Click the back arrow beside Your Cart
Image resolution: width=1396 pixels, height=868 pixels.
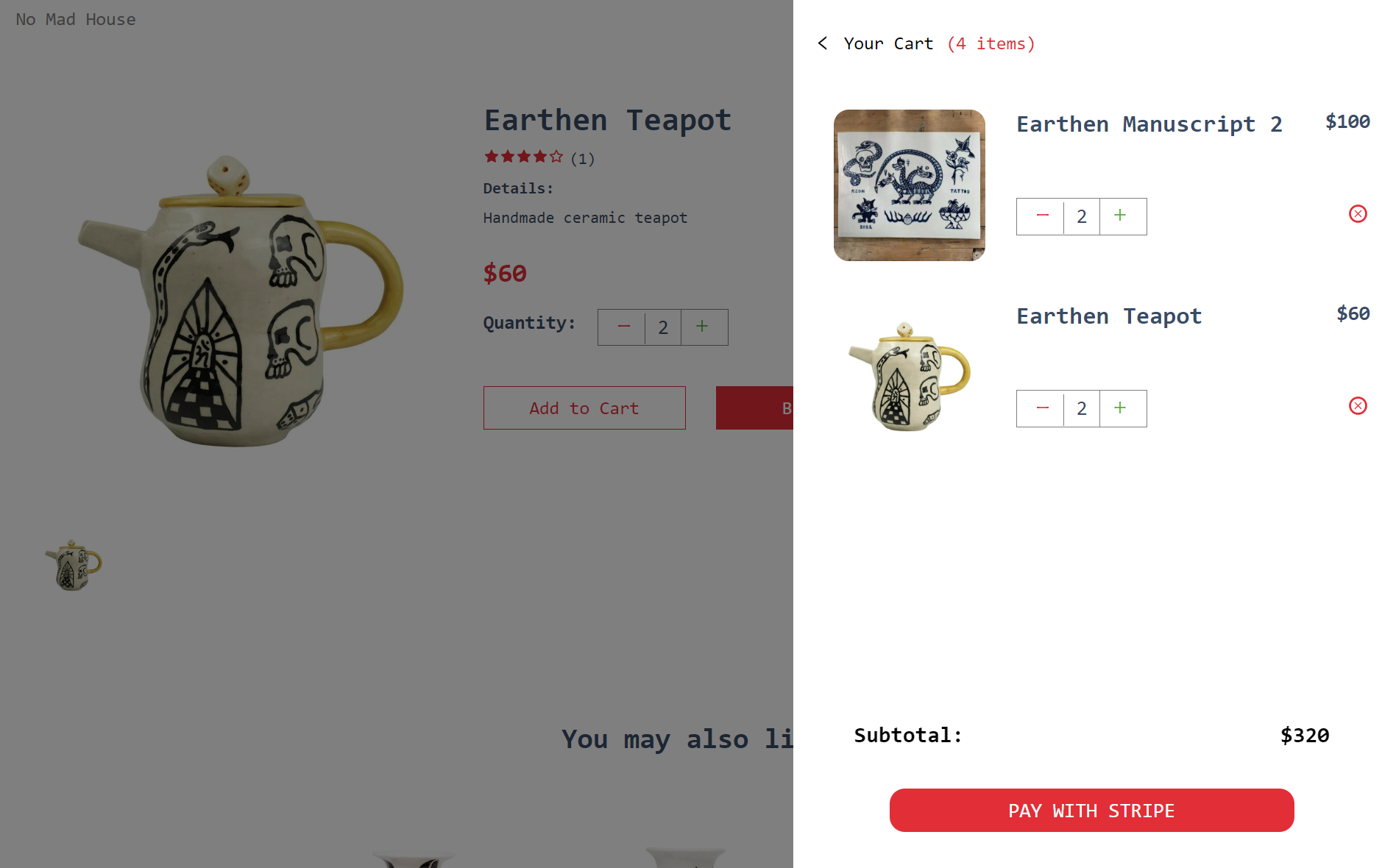tap(823, 43)
